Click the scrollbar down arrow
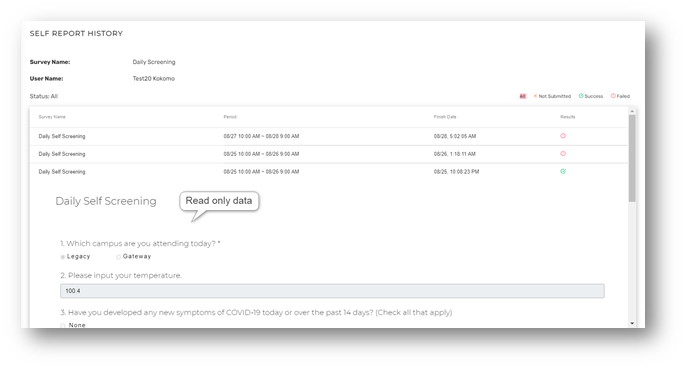Image resolution: width=687 pixels, height=370 pixels. 632,323
